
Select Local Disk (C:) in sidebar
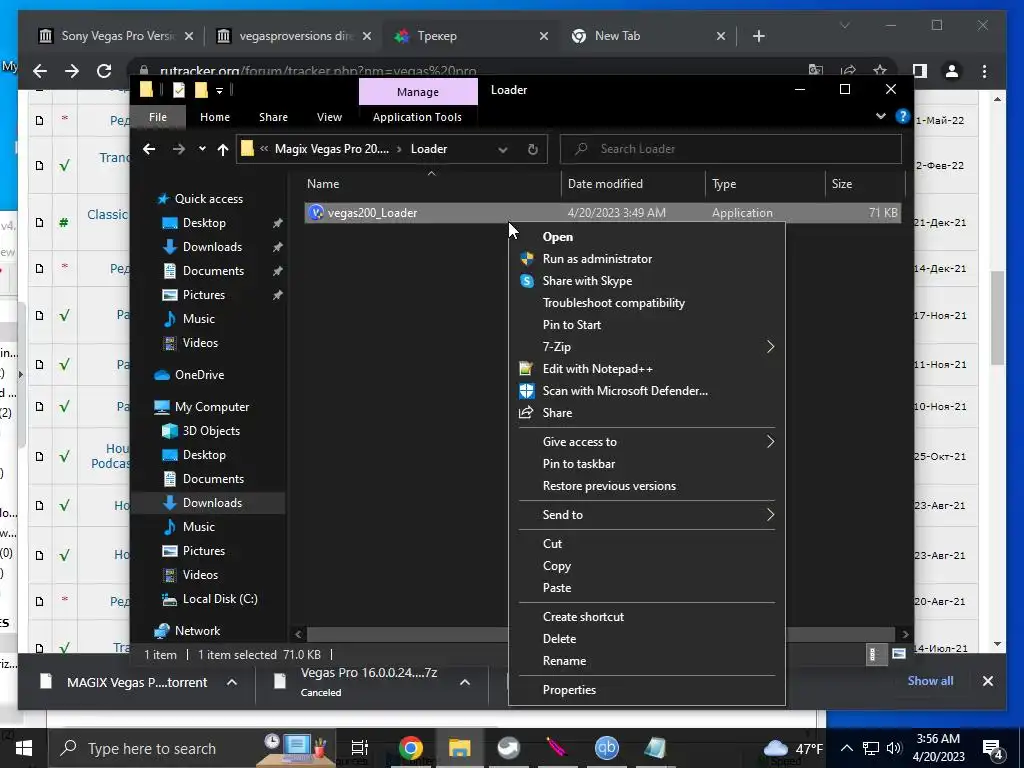click(x=219, y=599)
